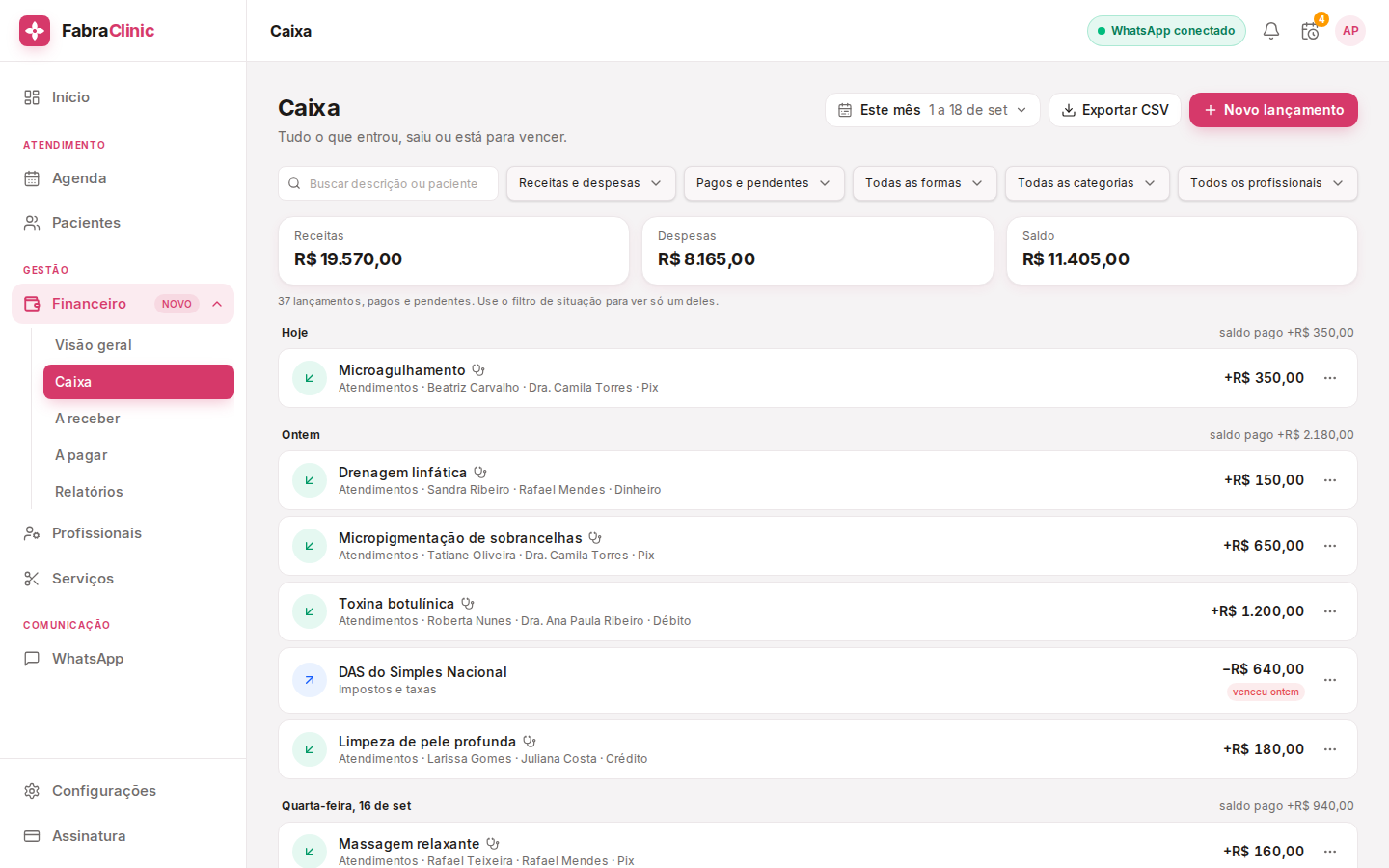Open more options for Micropigmentação de sobrancelhas
Screen dimensions: 1389x868
tap(1330, 546)
